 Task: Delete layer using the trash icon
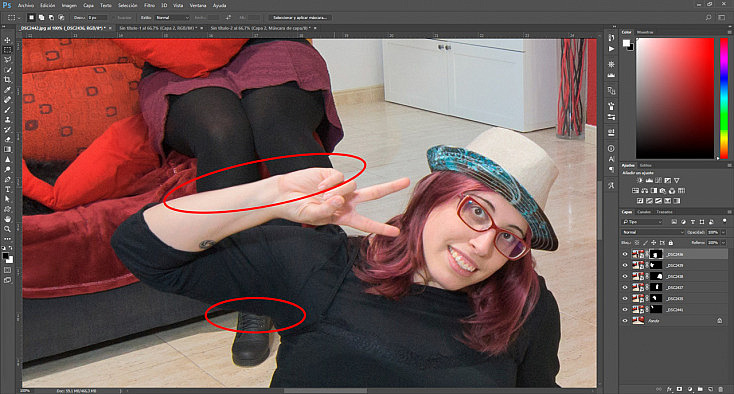720,389
